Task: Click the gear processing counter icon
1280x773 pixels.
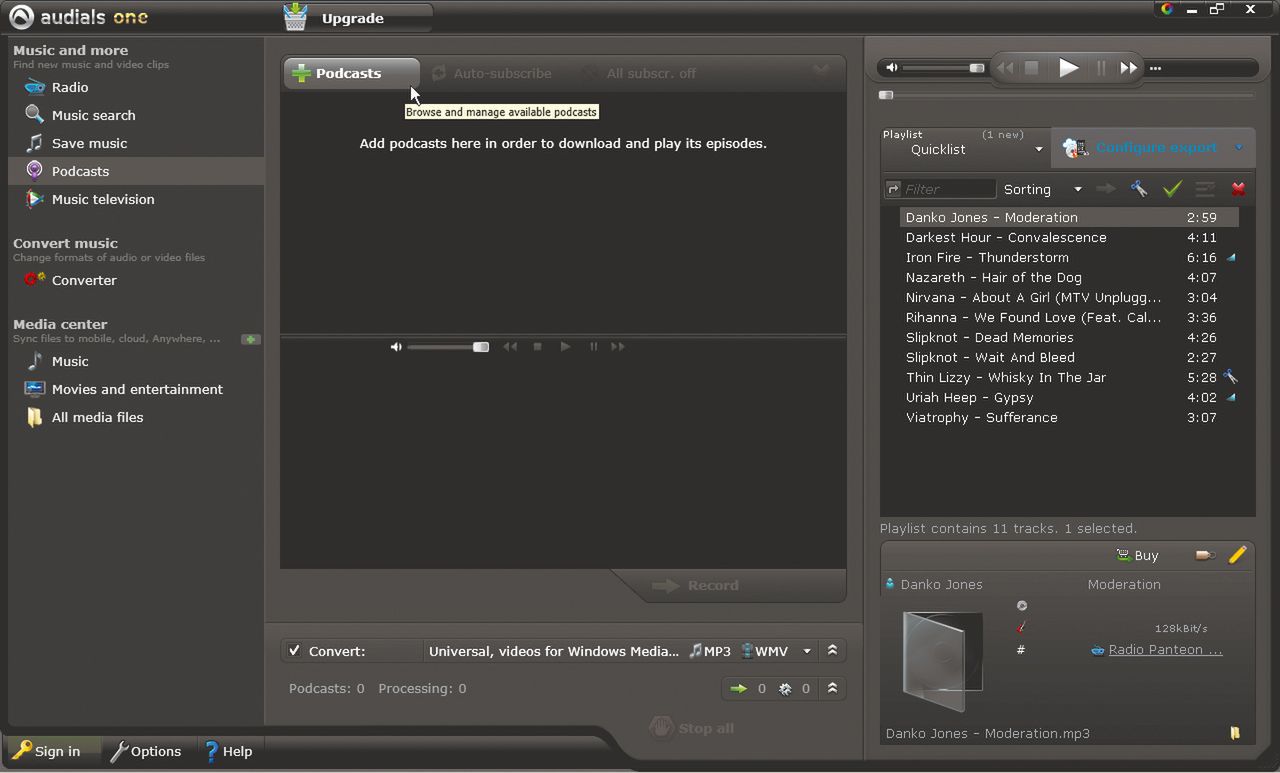Action: coord(785,688)
